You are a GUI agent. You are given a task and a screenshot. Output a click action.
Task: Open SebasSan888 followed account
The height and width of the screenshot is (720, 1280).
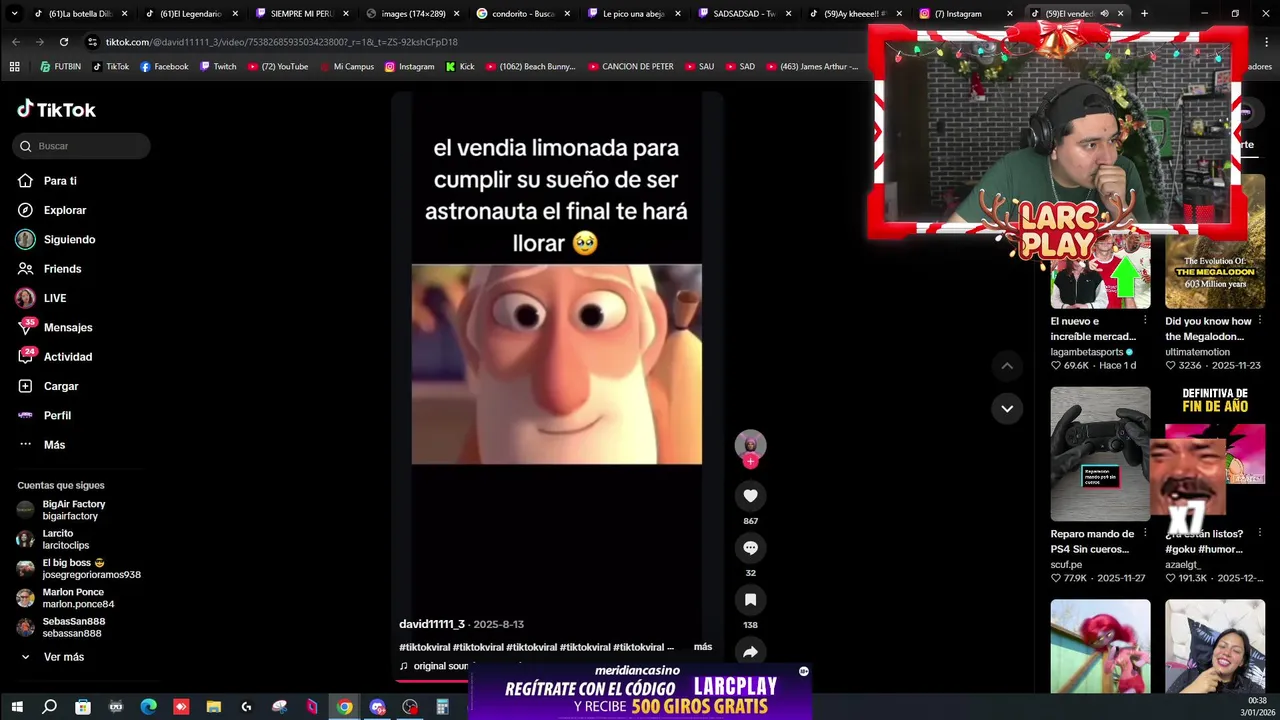(61, 627)
